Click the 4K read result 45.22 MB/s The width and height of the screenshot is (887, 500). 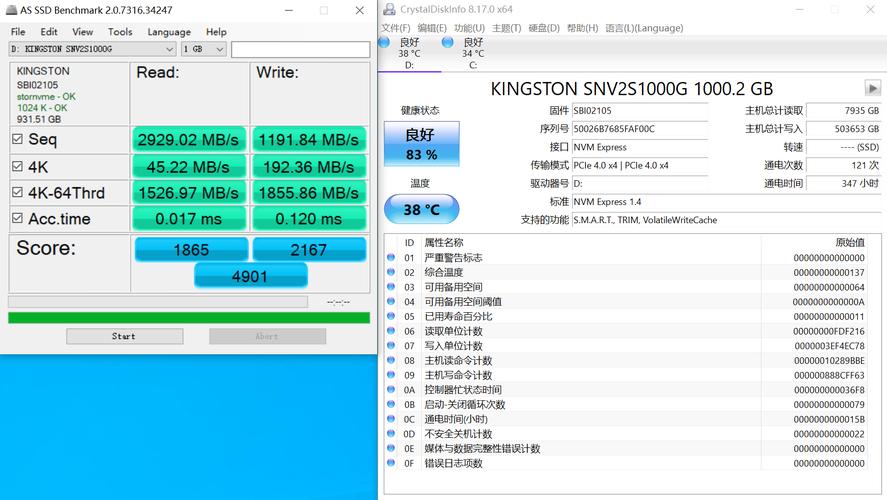click(189, 167)
